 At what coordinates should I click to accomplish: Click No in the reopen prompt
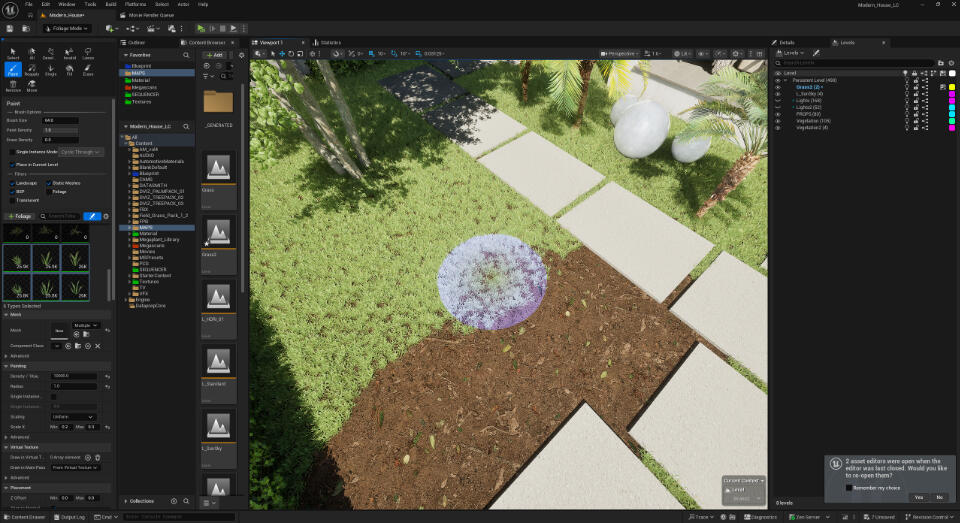940,497
